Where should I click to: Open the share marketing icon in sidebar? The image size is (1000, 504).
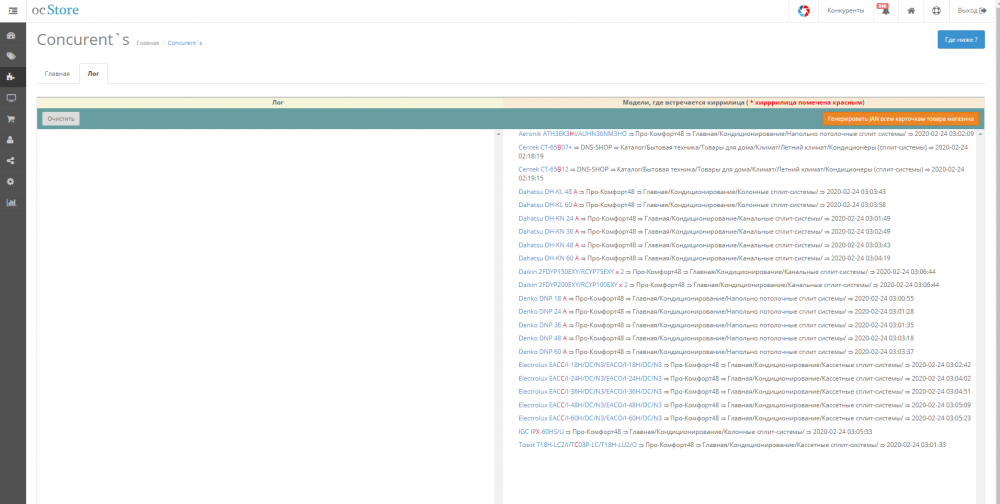tap(11, 161)
